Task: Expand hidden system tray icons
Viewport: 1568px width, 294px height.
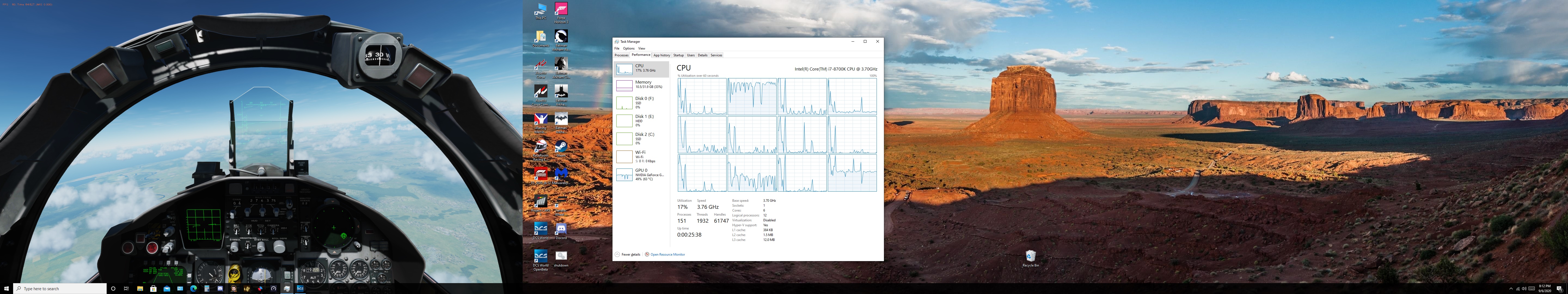Action: (x=1511, y=289)
